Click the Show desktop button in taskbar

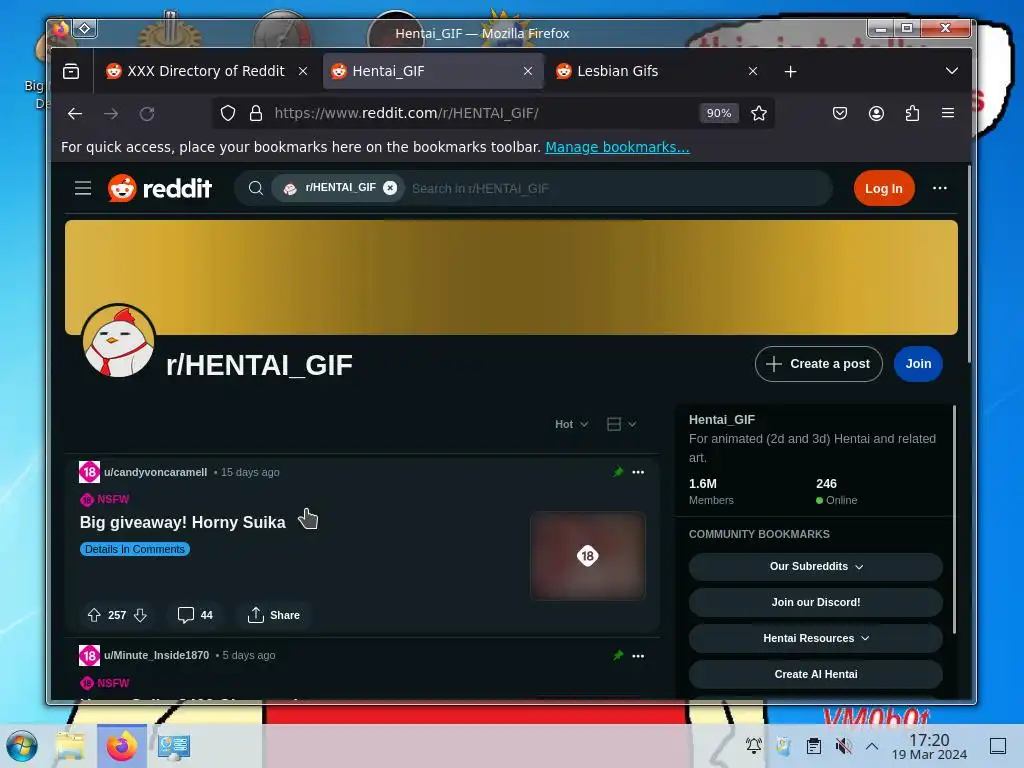click(x=998, y=746)
